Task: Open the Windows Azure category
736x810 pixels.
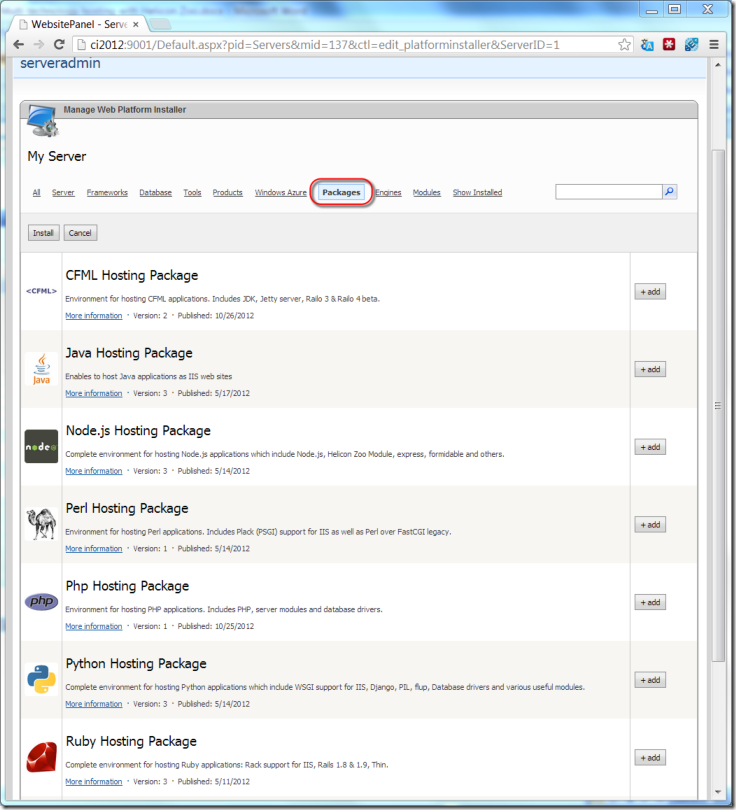Action: click(x=280, y=193)
